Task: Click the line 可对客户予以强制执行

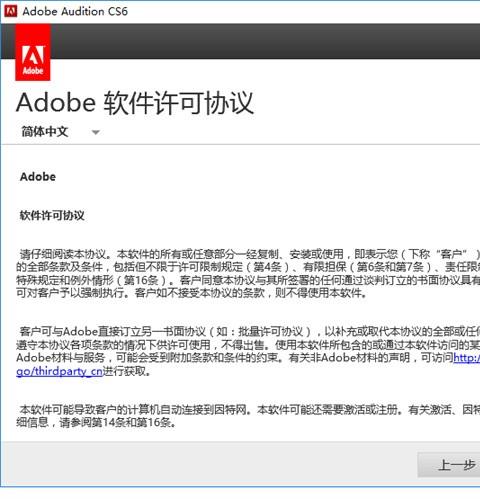Action: [x=192, y=293]
